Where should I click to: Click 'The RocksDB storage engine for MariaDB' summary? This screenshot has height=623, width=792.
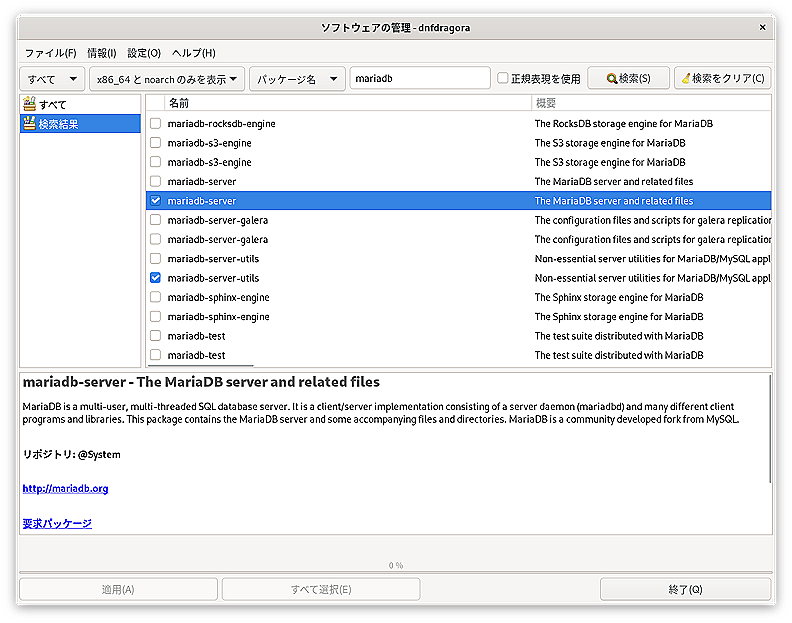[x=623, y=124]
